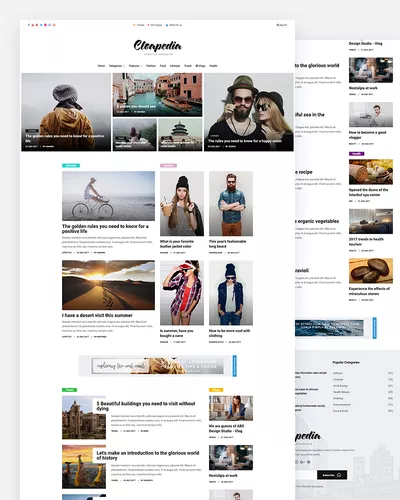The width and height of the screenshot is (400, 500).
Task: Open 'Opened the doors of the Istanbul spa center'
Action: click(x=368, y=192)
